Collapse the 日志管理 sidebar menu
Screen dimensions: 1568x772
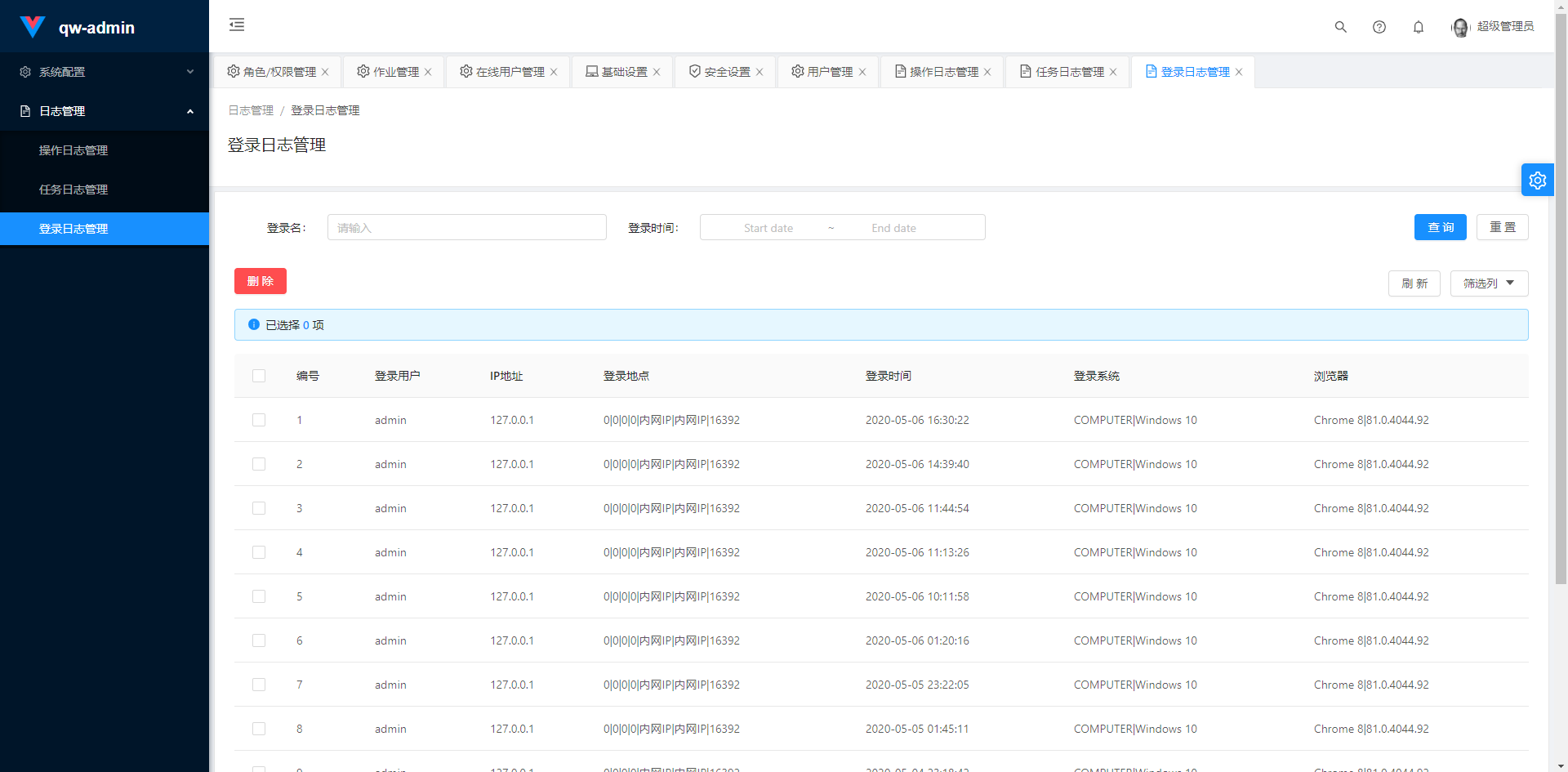105,111
